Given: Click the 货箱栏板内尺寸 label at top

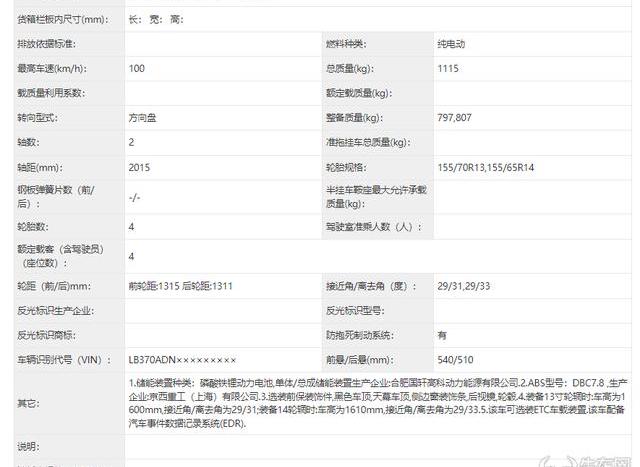Looking at the screenshot, I should tap(60, 19).
